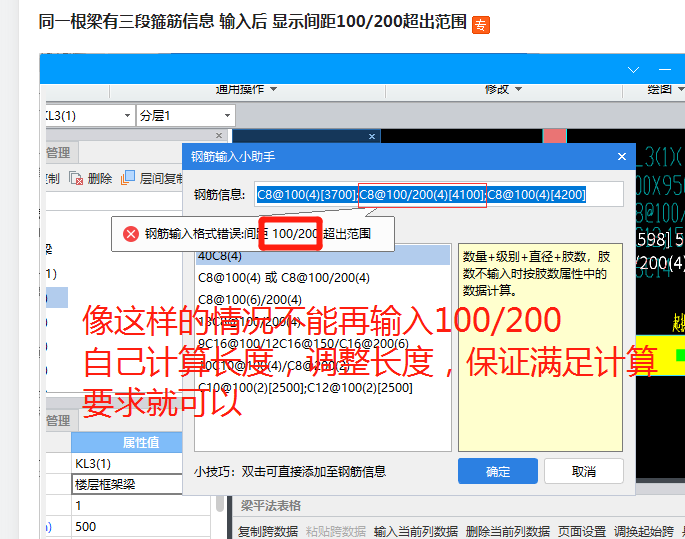
Task: Click the 输入当前列数据 button
Action: (416, 531)
